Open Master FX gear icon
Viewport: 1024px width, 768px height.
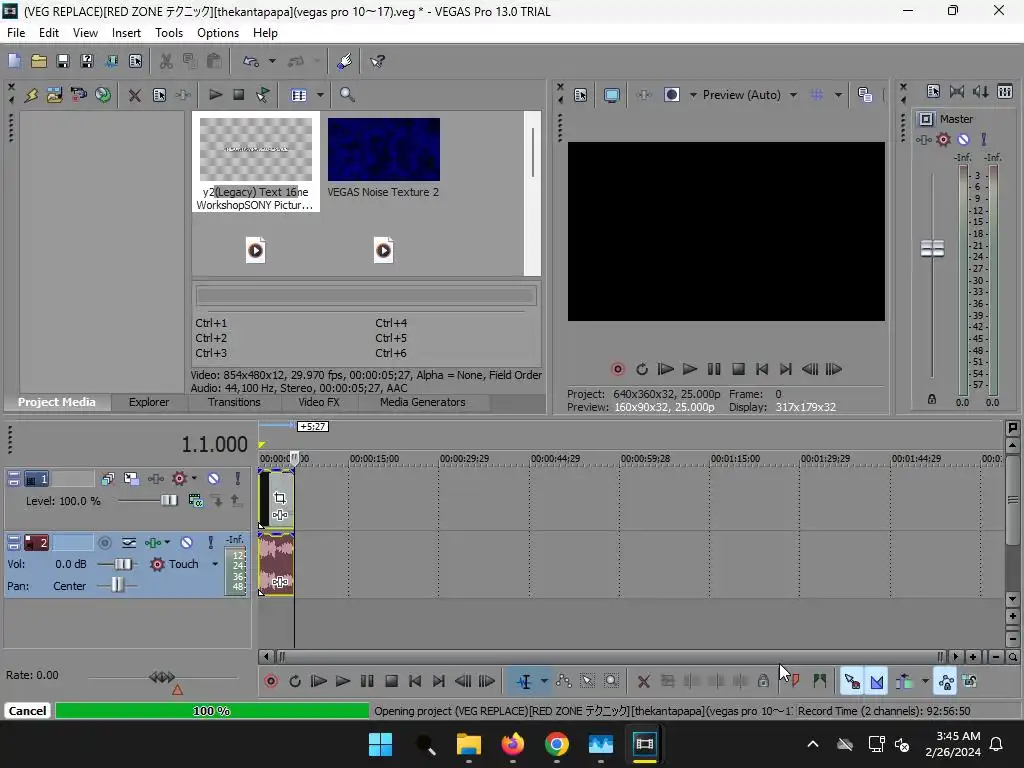943,139
